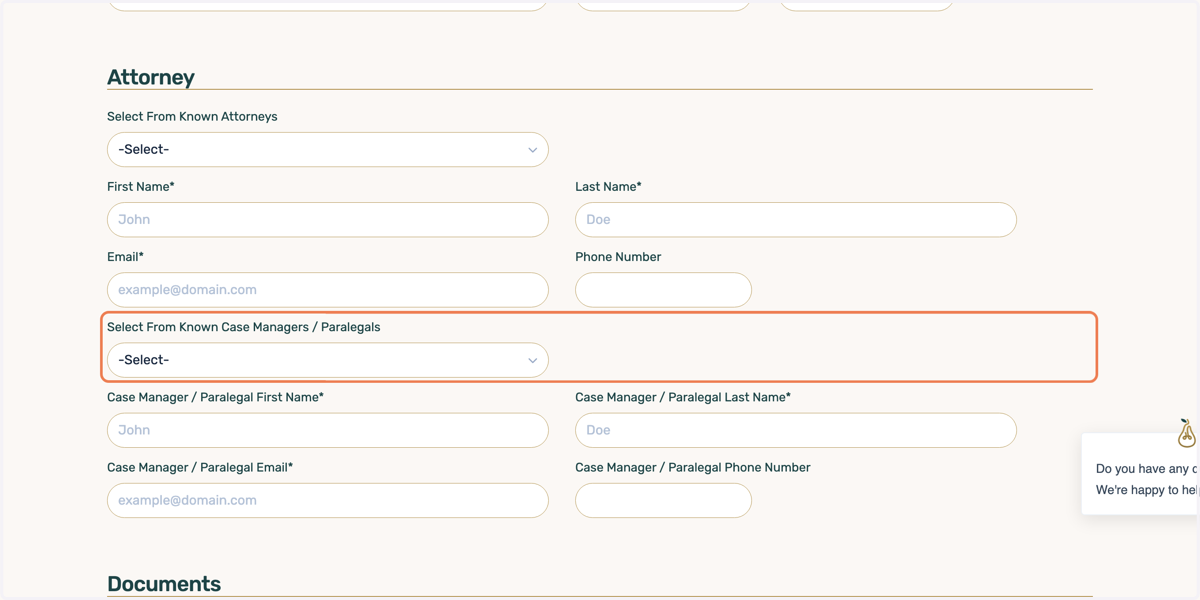Focus Case Manager / Paralegal First Name field
Viewport: 1200px width, 600px height.
(x=328, y=430)
